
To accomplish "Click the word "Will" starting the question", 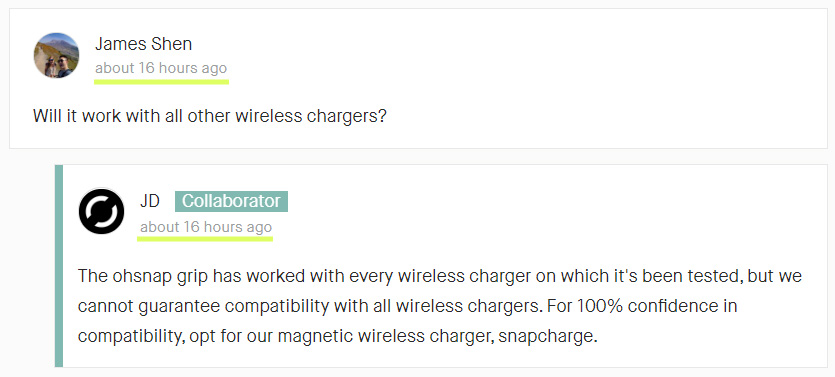I will click(x=47, y=116).
